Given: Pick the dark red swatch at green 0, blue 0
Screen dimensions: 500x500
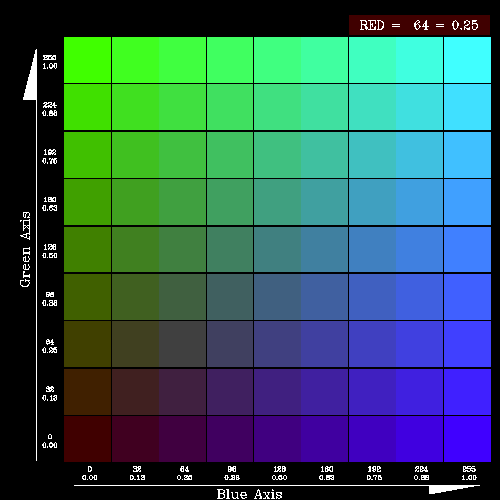Looking at the screenshot, I should pos(87,439).
